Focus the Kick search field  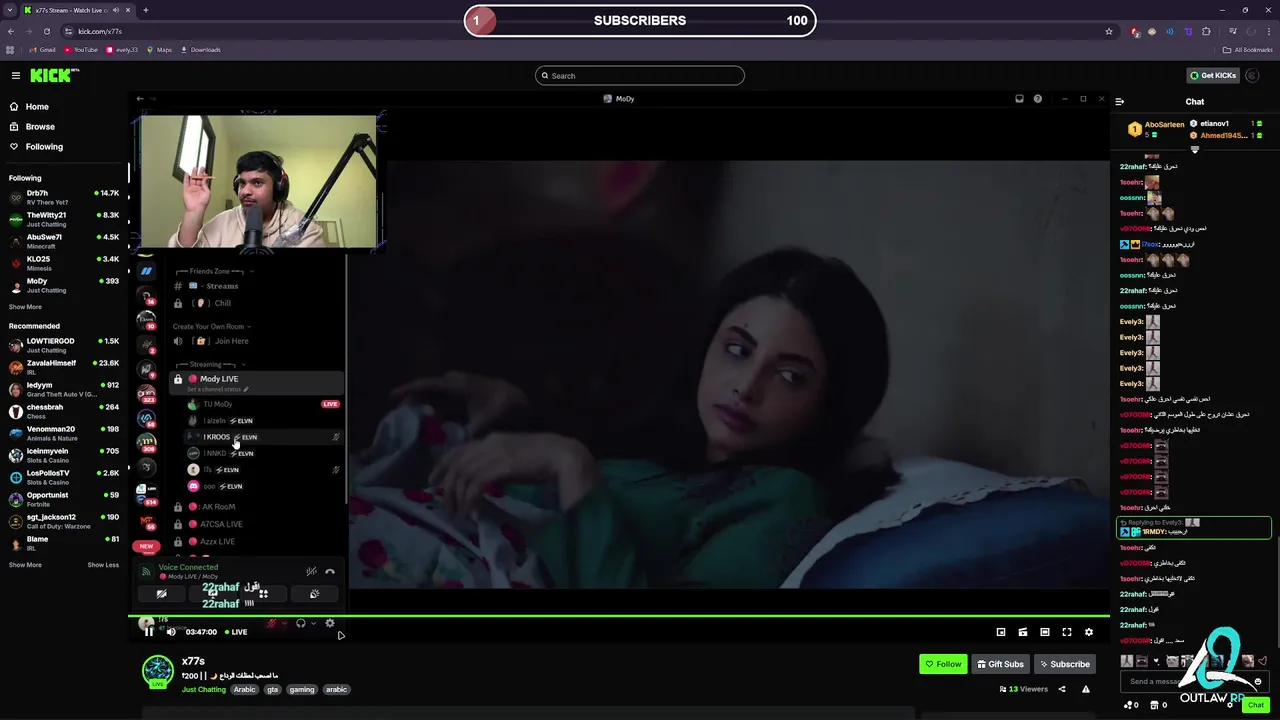click(x=640, y=76)
